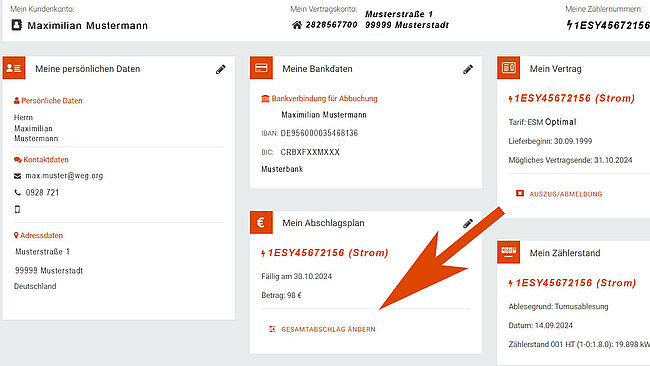Click Mein Vertrag card title
This screenshot has width=650, height=366.
555,69
